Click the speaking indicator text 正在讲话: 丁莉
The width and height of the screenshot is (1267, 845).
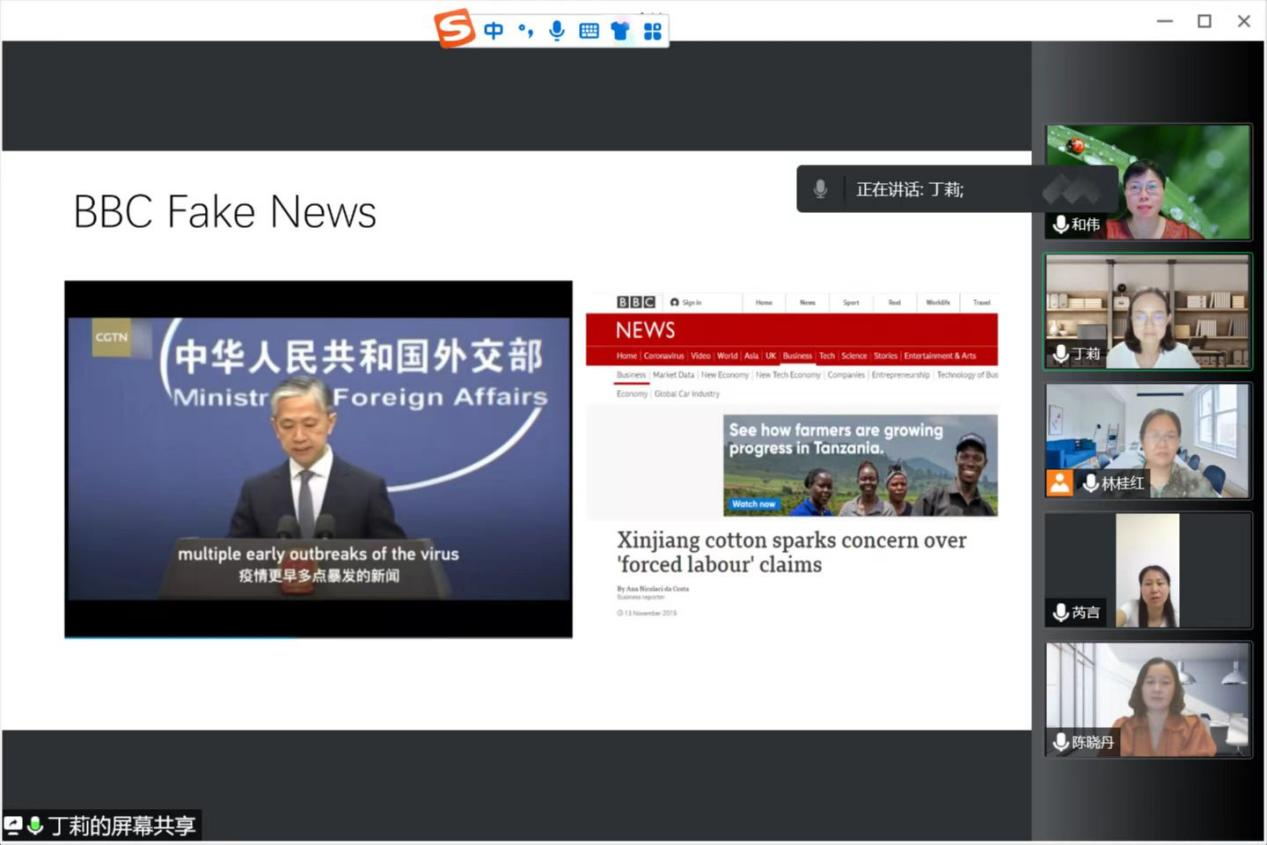coord(910,189)
